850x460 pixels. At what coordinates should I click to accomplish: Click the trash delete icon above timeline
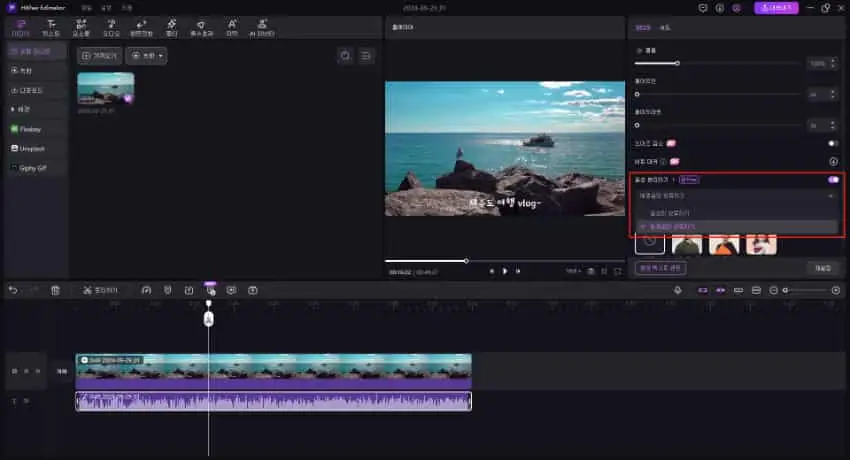(x=55, y=290)
